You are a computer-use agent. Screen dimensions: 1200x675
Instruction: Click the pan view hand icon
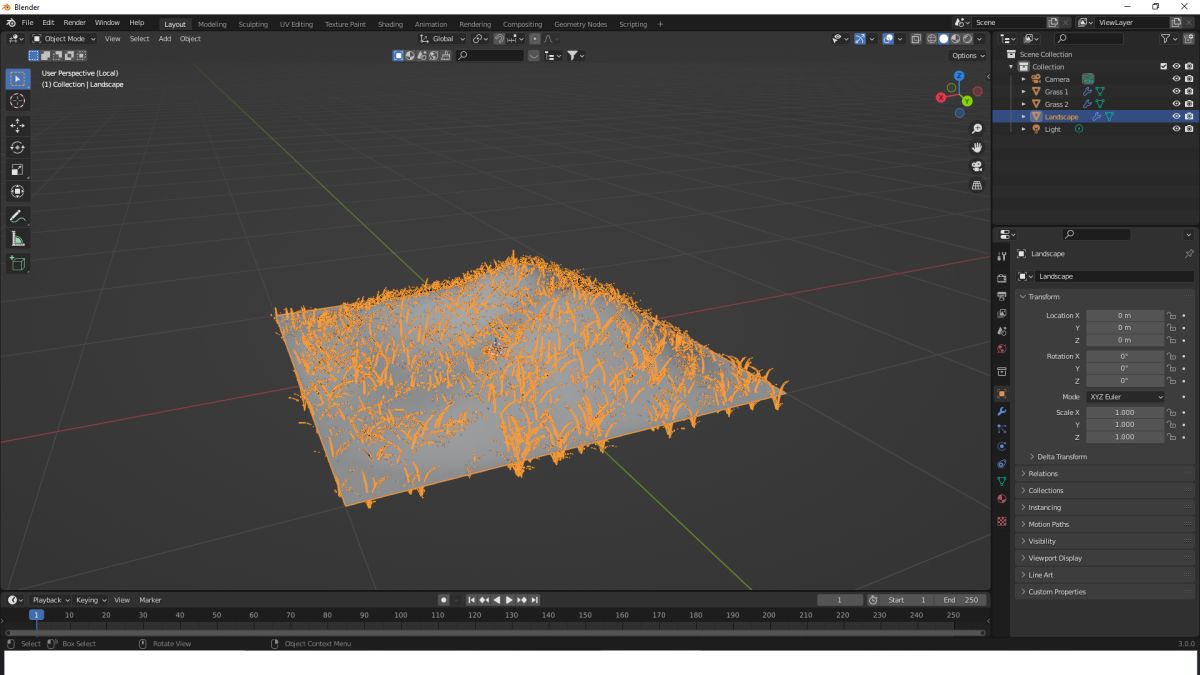click(977, 148)
